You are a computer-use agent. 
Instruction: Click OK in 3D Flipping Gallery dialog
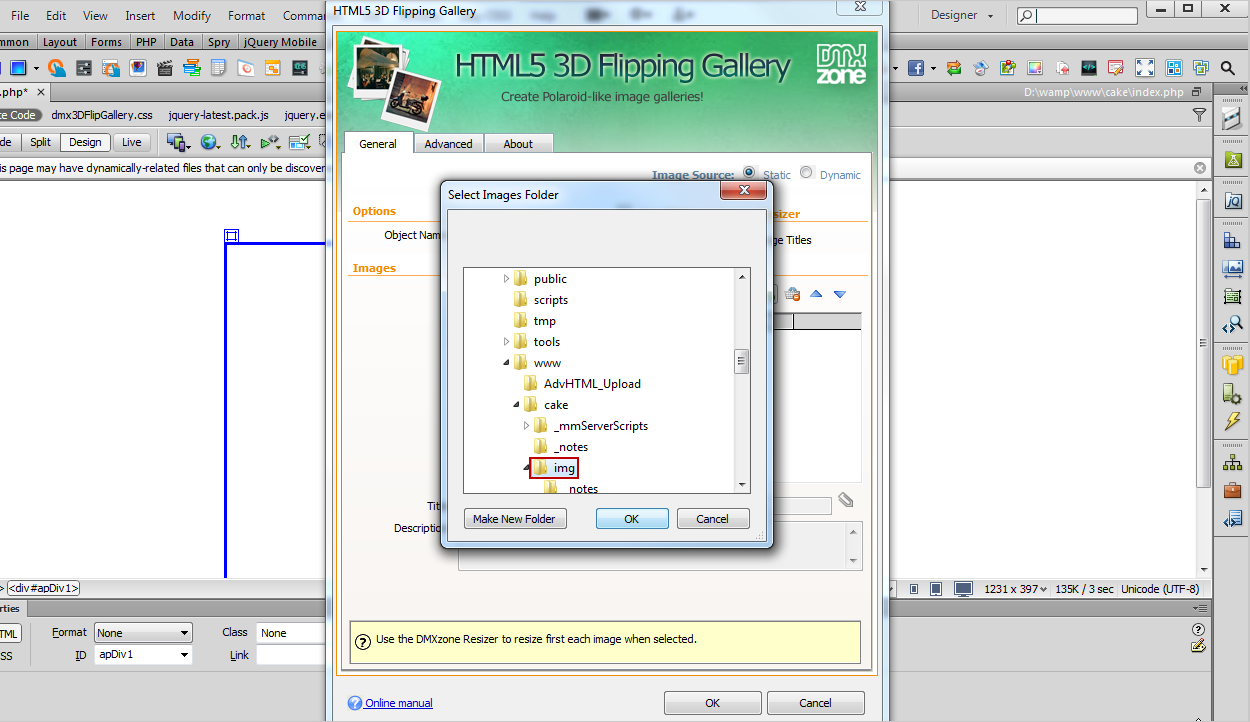(x=712, y=703)
